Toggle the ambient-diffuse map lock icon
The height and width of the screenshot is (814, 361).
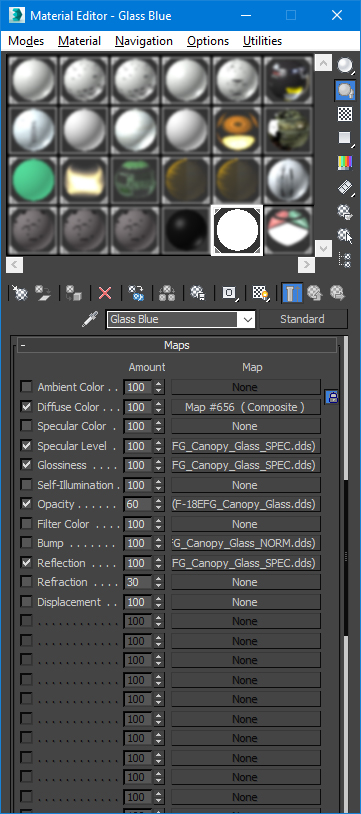click(332, 397)
